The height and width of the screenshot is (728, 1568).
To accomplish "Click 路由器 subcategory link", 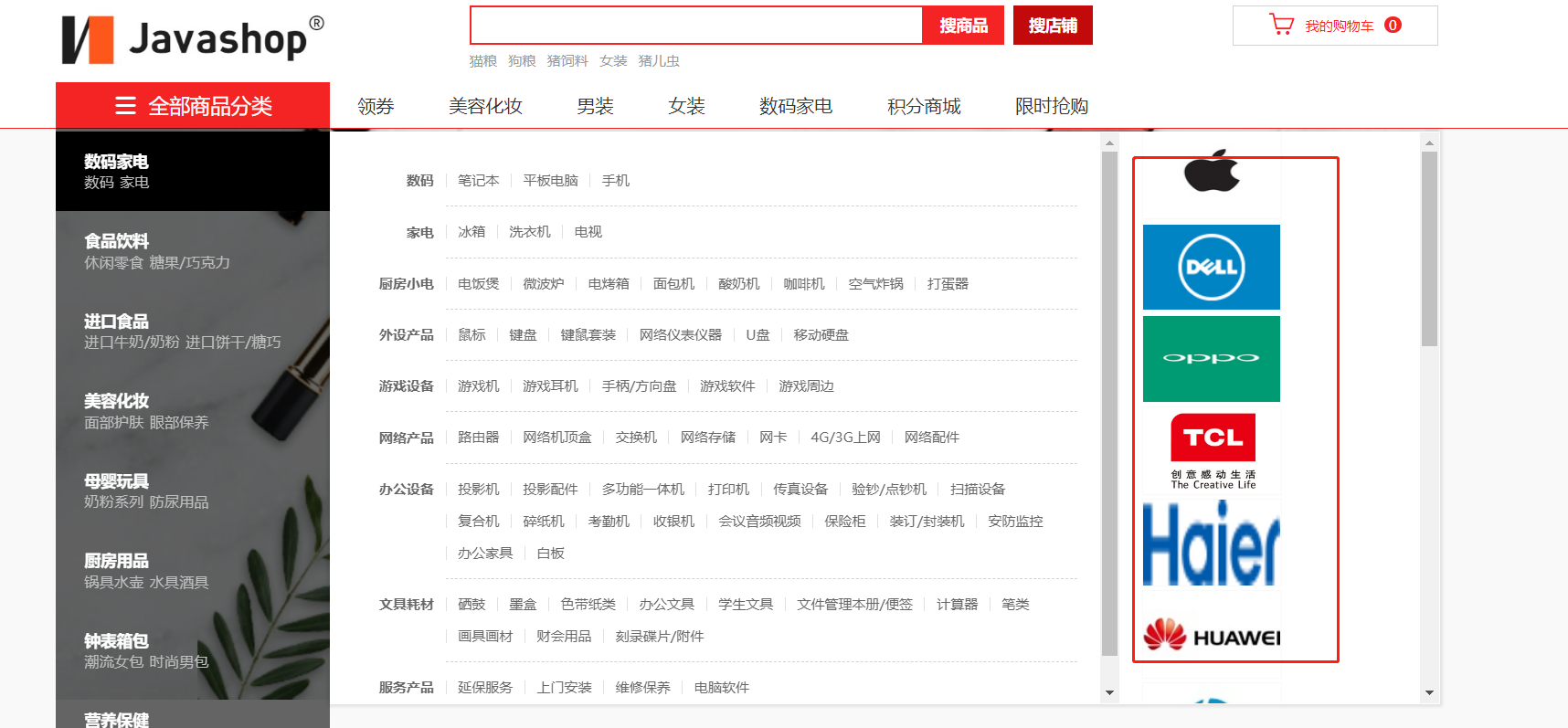I will tap(479, 438).
